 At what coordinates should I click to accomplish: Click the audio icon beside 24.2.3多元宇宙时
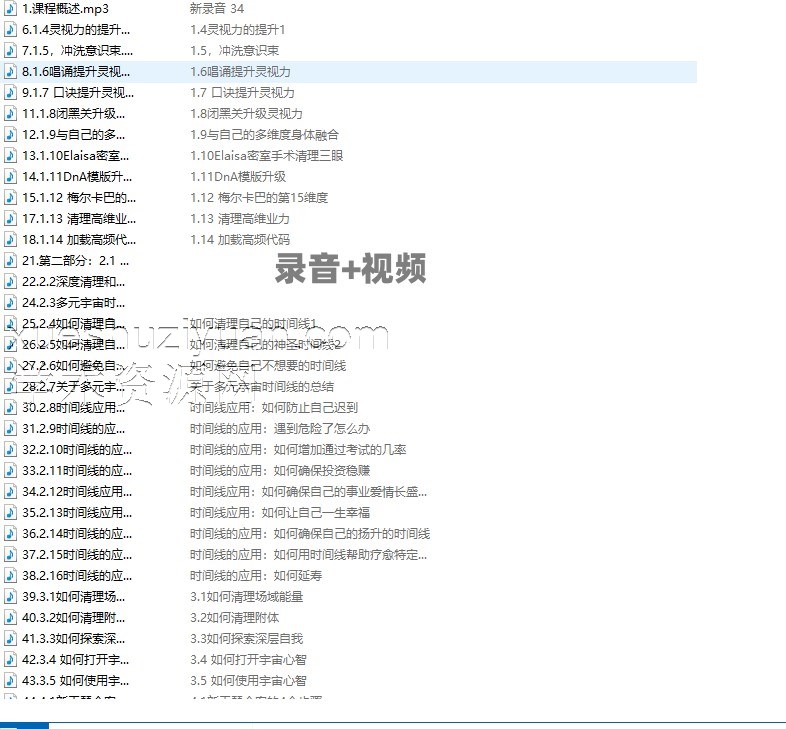(10, 303)
